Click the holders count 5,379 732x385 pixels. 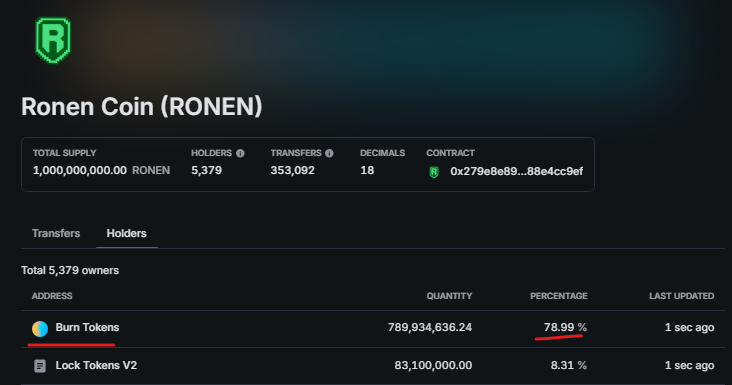coord(206,170)
